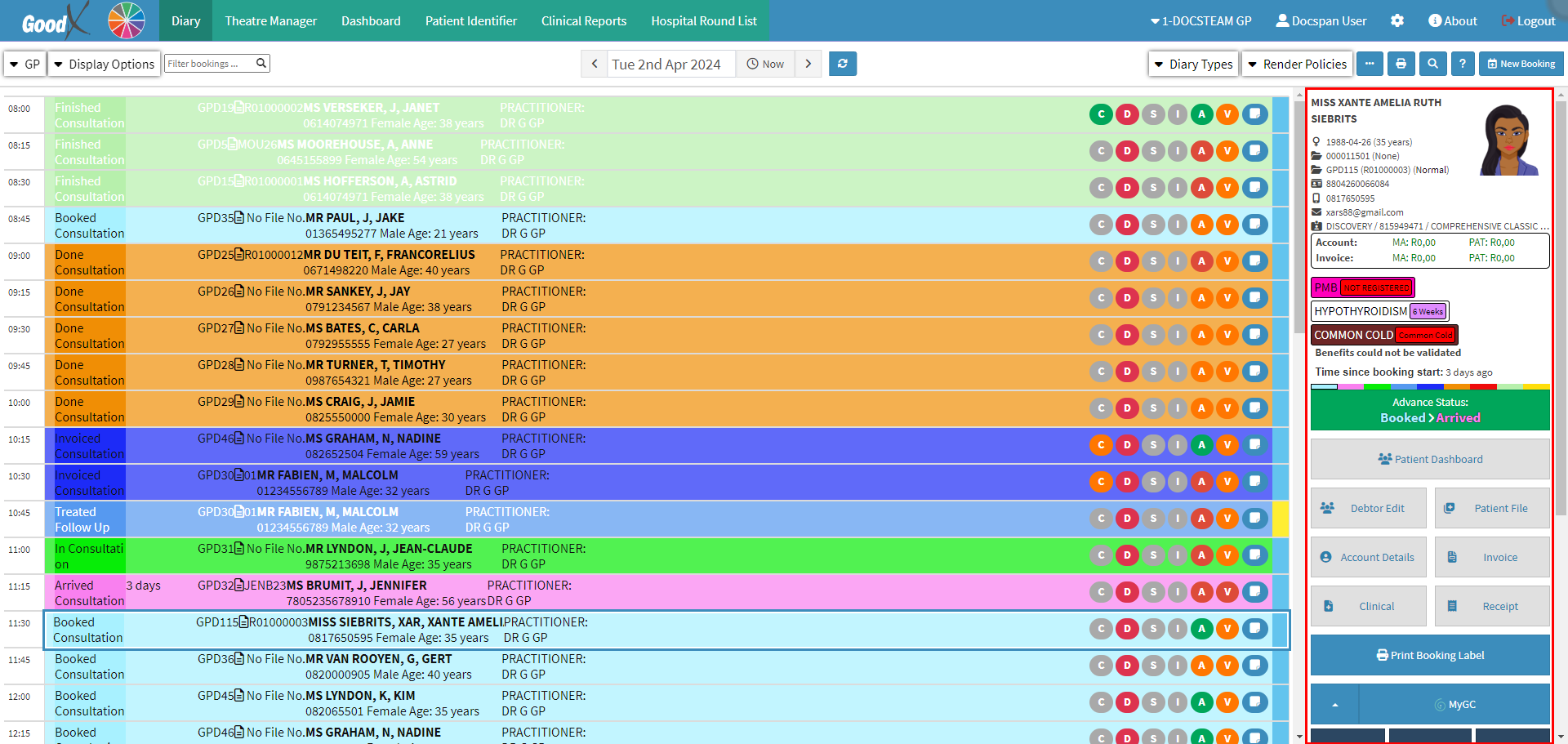Click the New Booking button

pos(1521,64)
